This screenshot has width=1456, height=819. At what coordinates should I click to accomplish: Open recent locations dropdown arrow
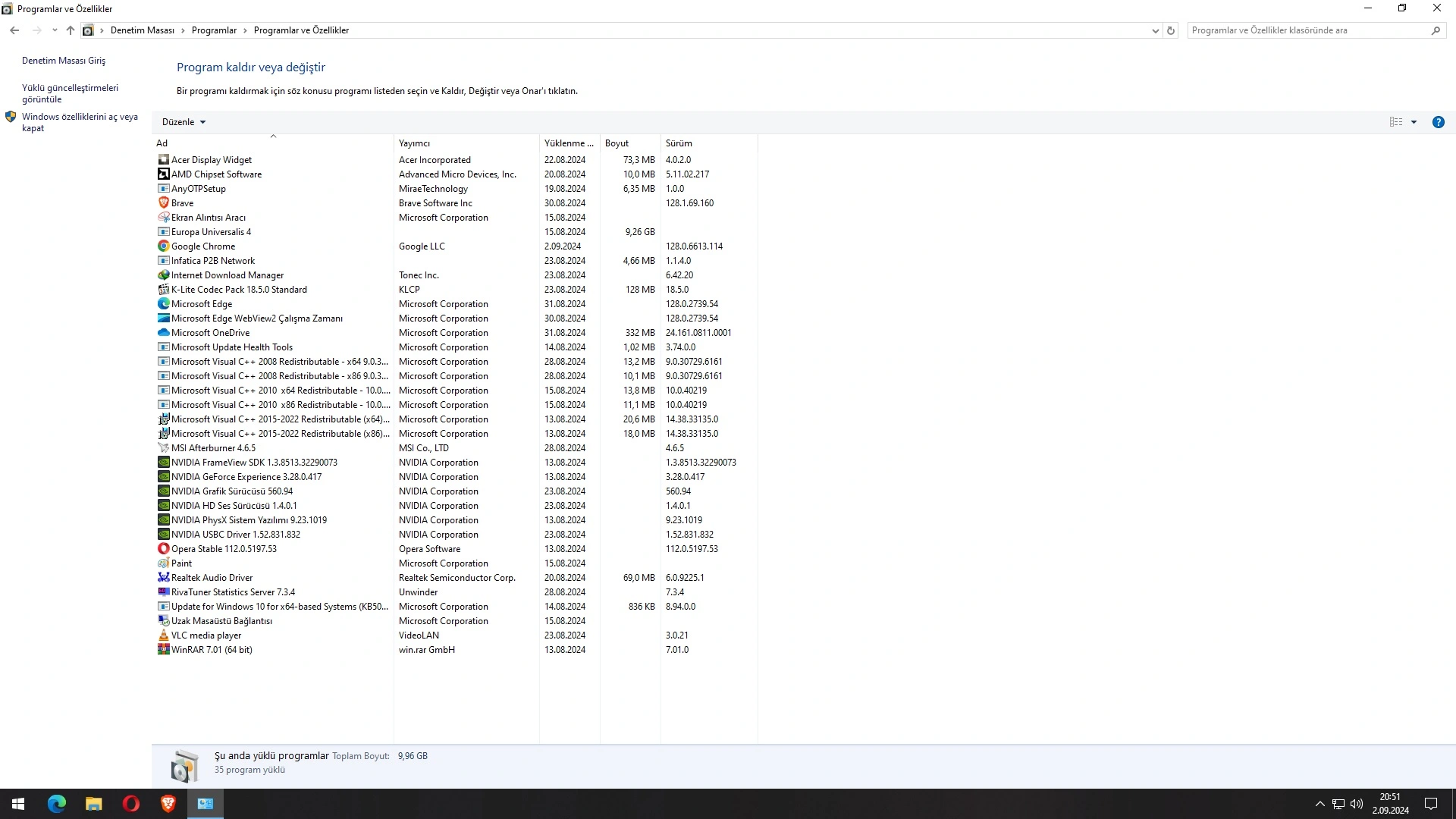point(55,30)
